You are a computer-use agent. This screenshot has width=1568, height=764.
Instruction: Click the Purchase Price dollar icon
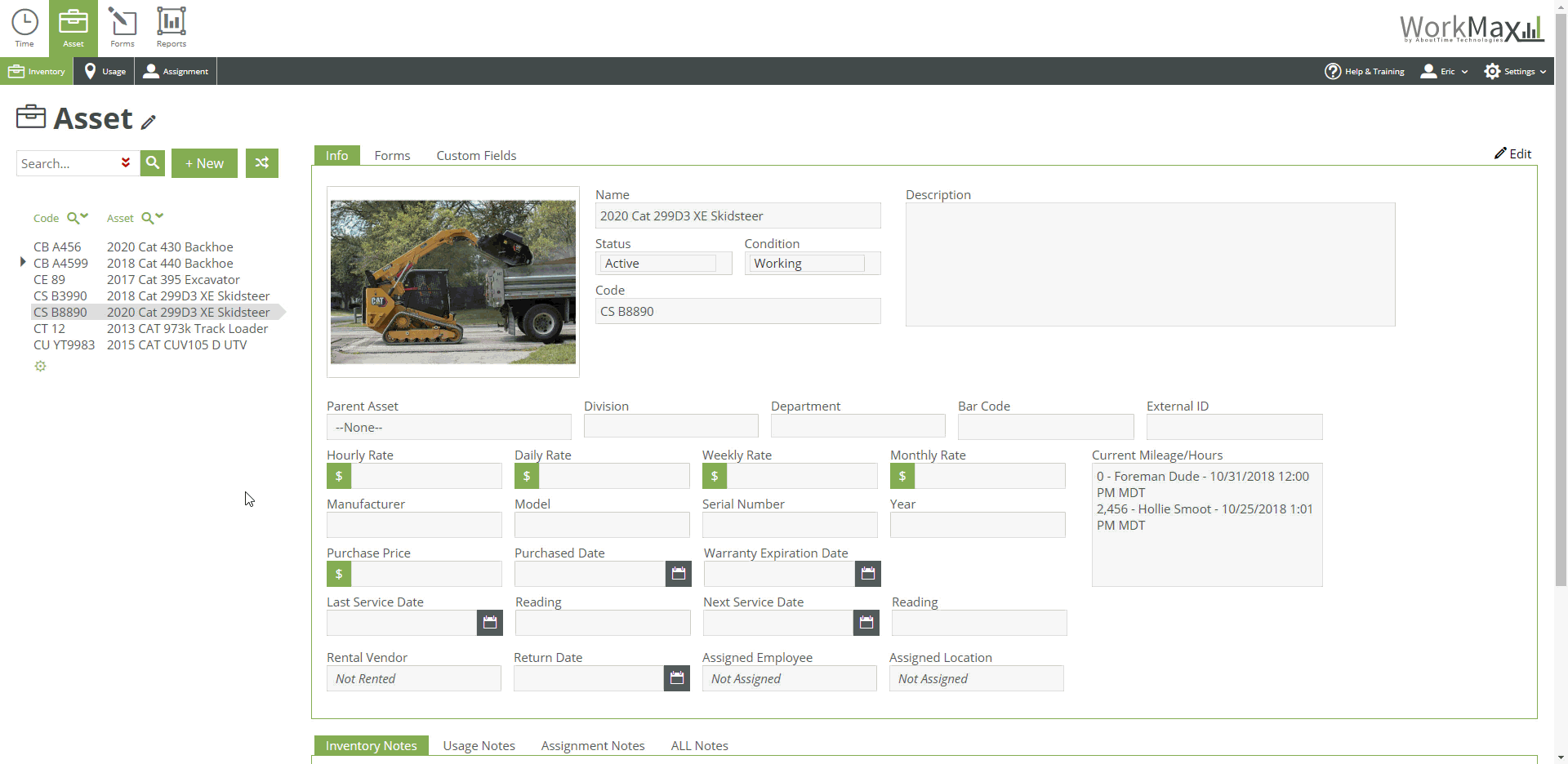pyautogui.click(x=339, y=574)
